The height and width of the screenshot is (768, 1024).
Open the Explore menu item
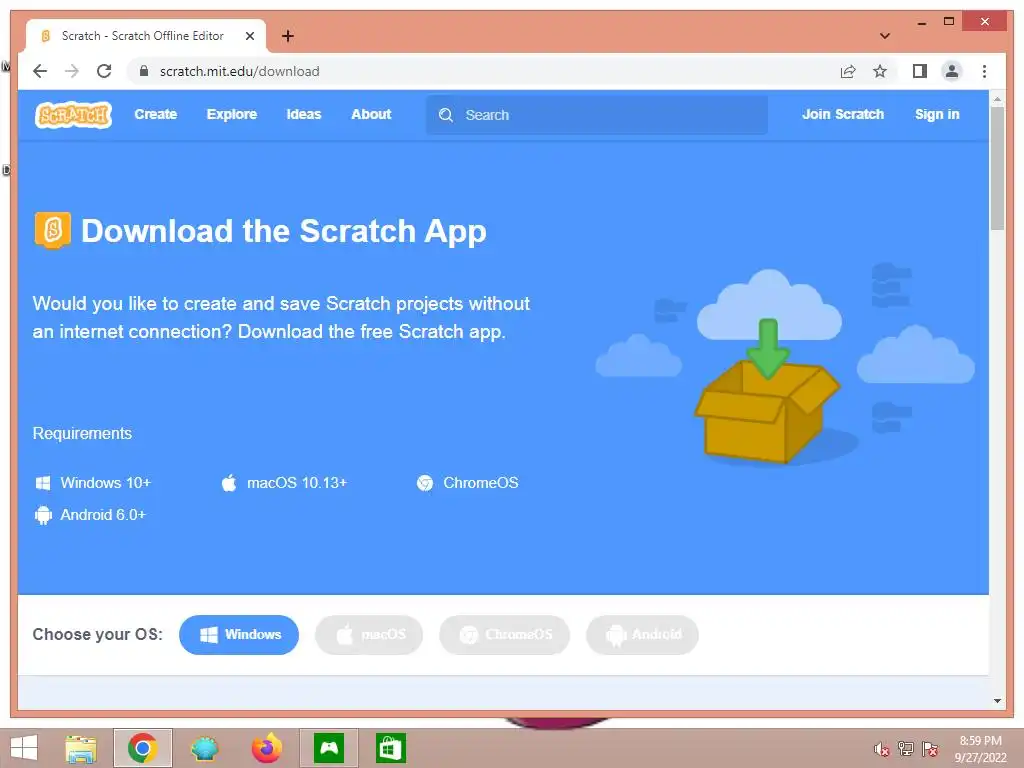(232, 114)
